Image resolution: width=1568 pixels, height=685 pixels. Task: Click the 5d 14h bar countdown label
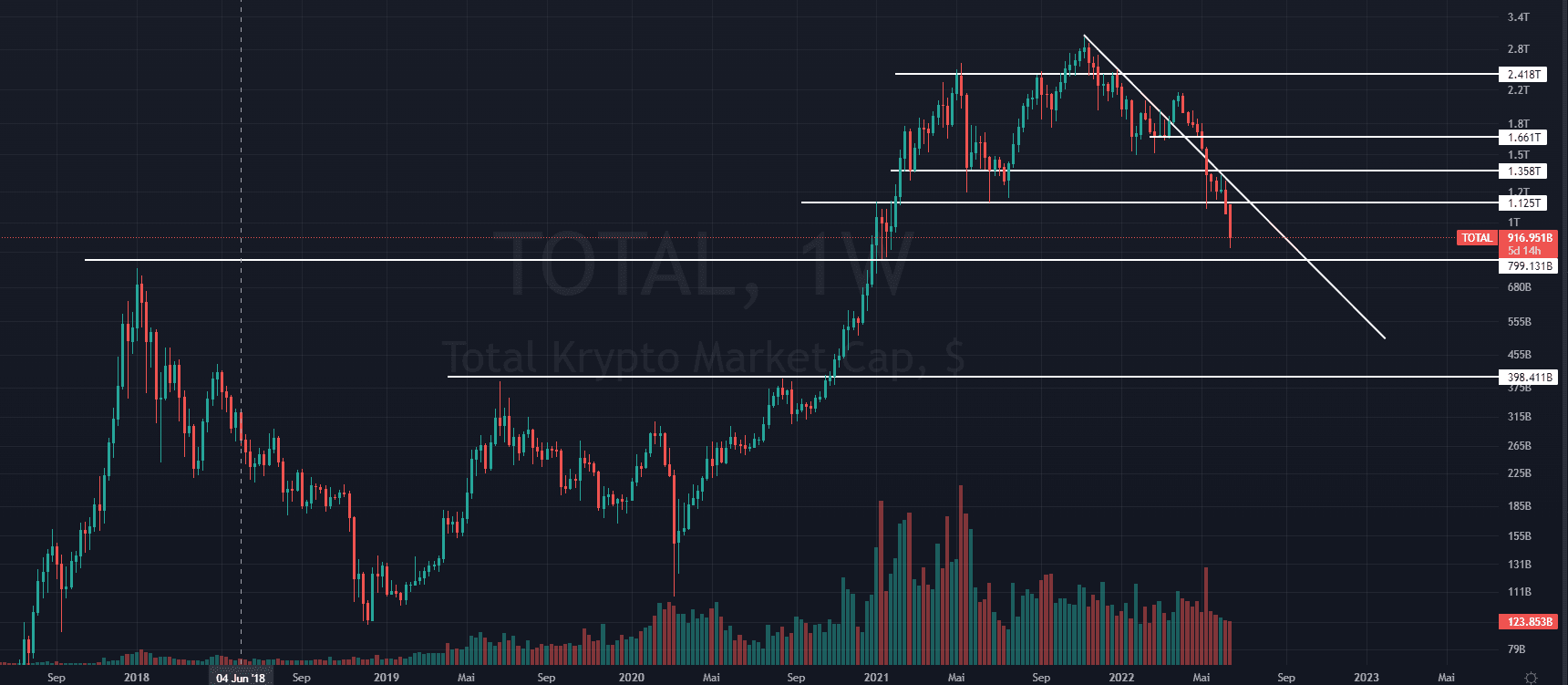pos(1523,251)
